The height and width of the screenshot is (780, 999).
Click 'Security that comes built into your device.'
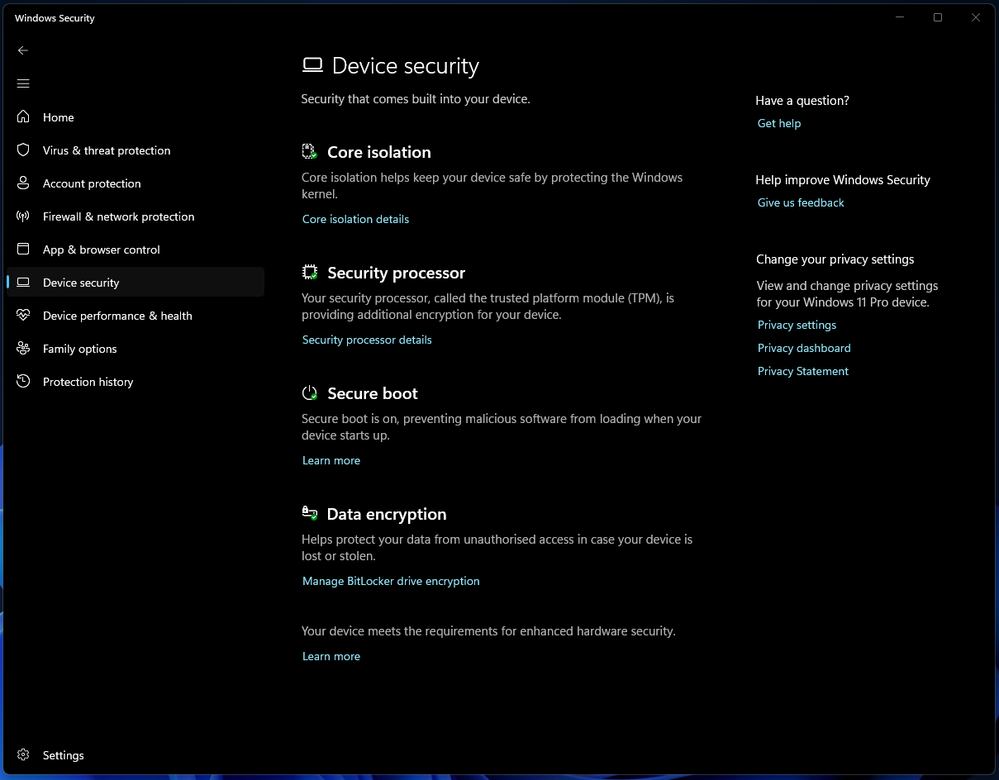pos(415,99)
